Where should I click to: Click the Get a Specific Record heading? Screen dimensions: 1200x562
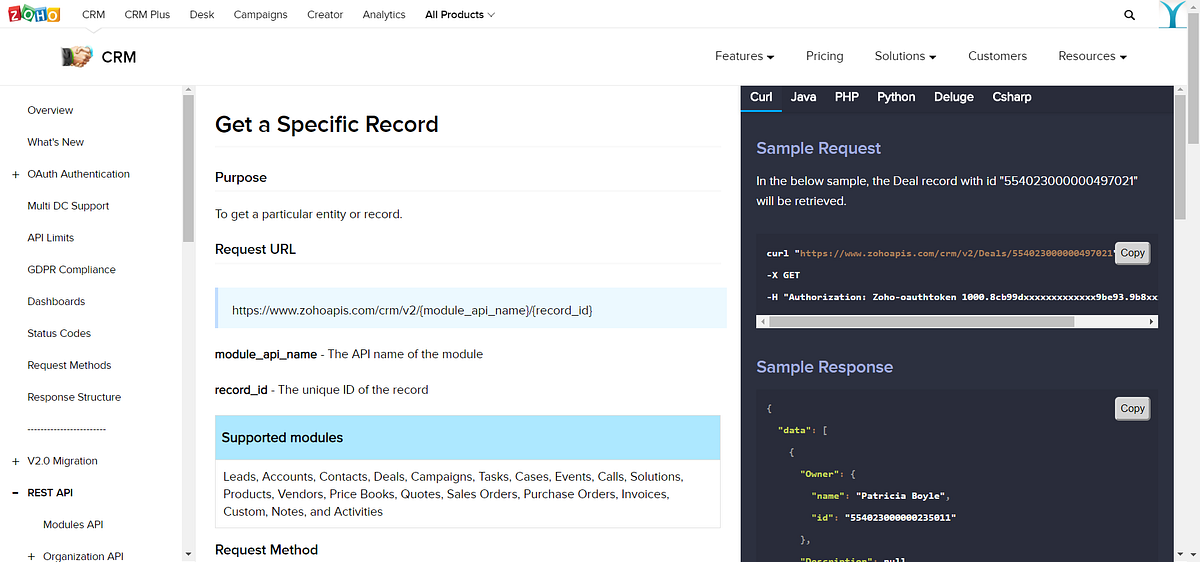point(327,125)
